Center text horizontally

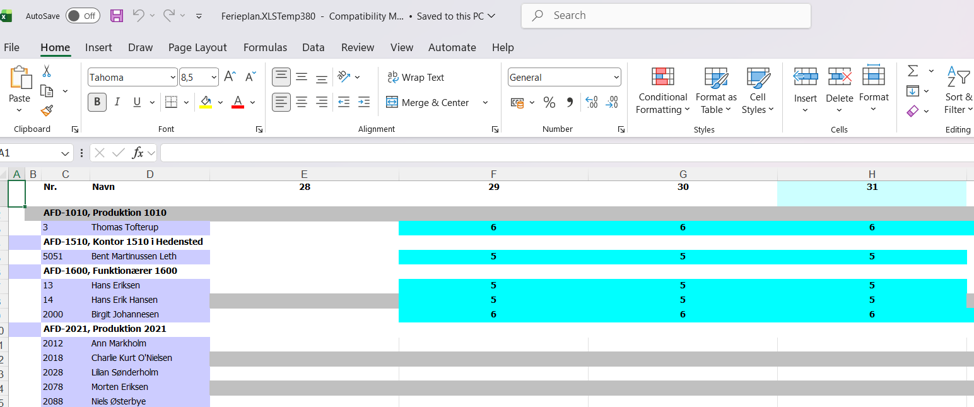point(301,102)
